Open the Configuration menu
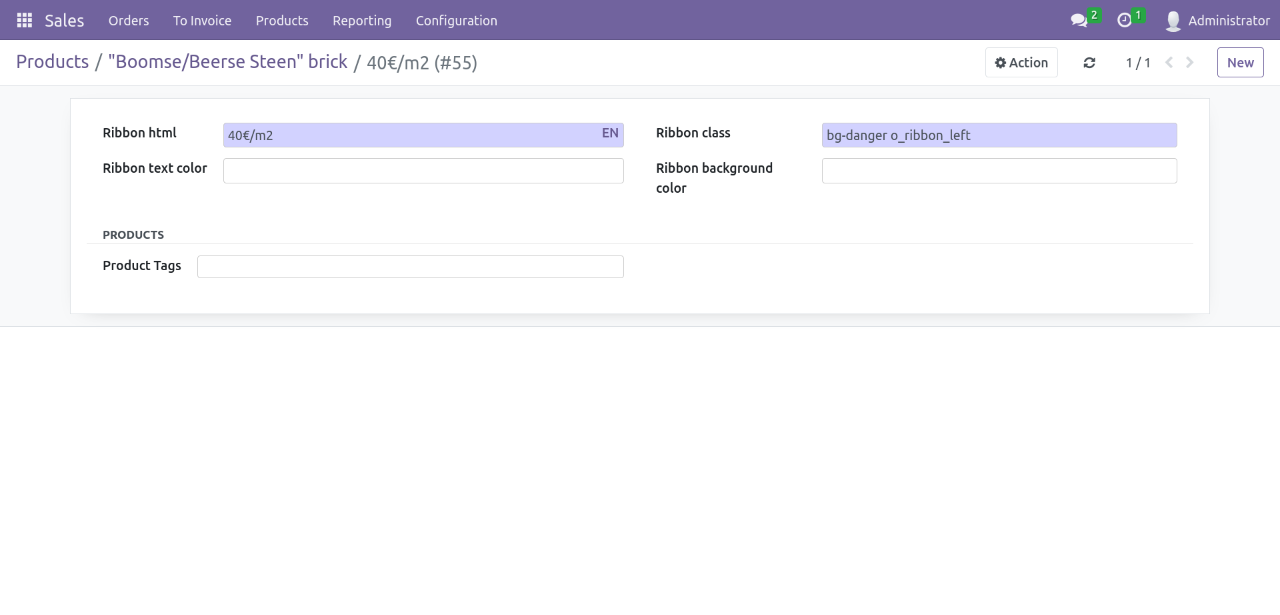Screen dimensions: 1280x615 click(456, 20)
